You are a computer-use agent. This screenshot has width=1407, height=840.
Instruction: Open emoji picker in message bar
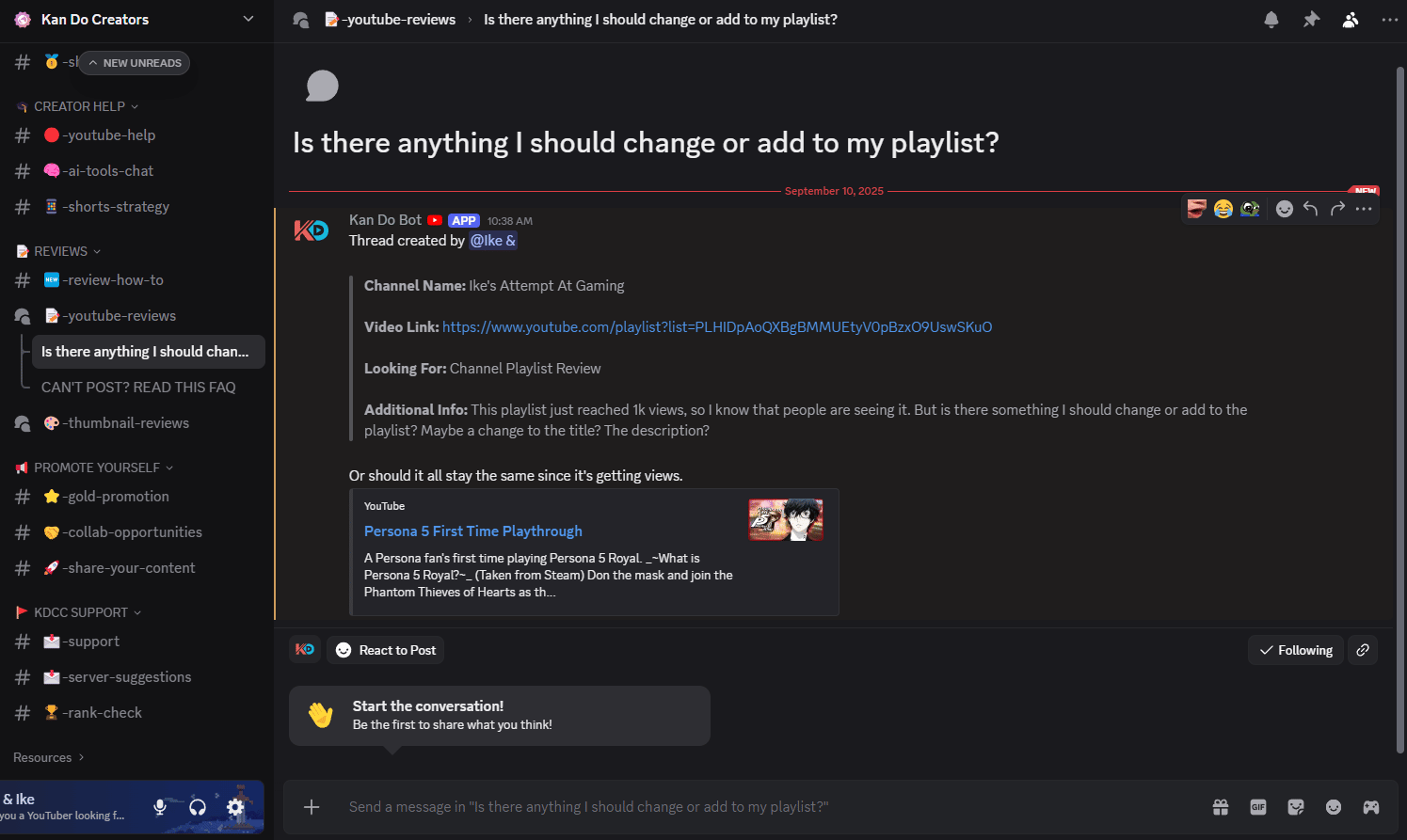point(1334,807)
